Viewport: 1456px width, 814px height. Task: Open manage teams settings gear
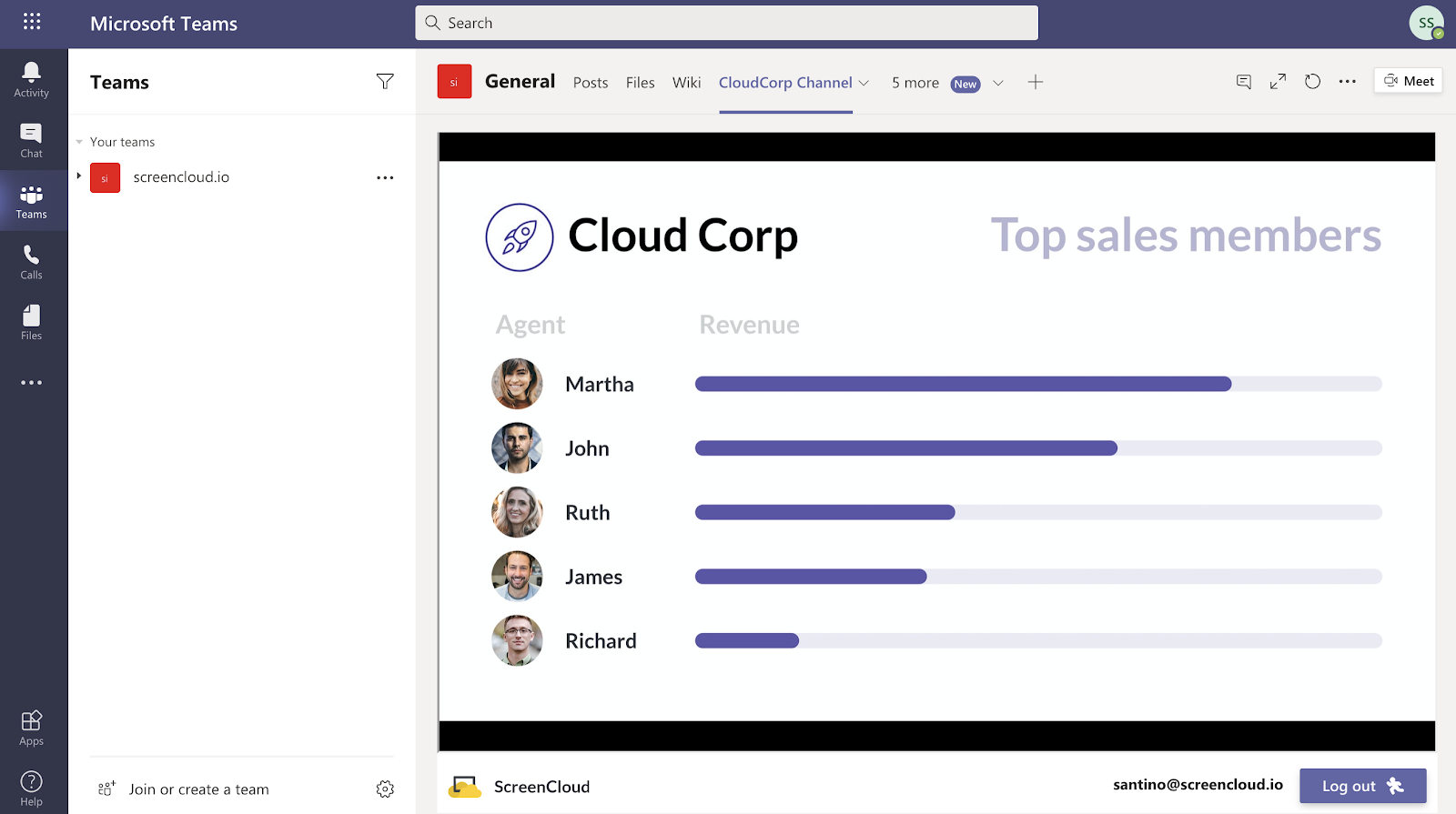385,789
